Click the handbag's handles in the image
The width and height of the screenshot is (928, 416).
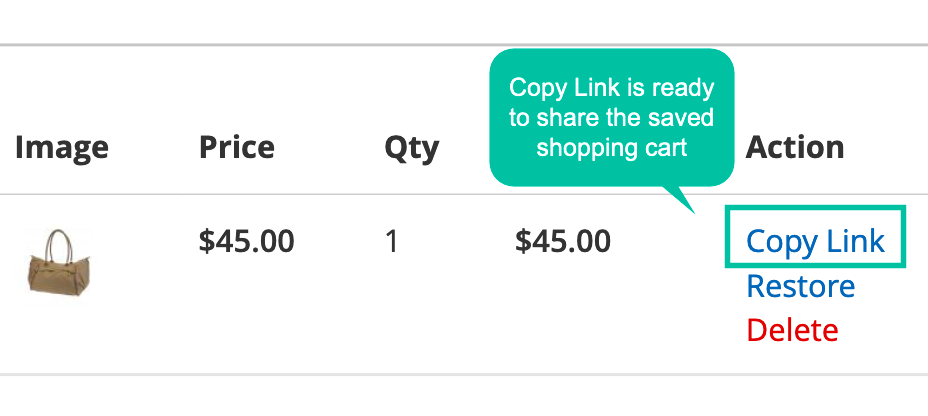click(x=60, y=244)
